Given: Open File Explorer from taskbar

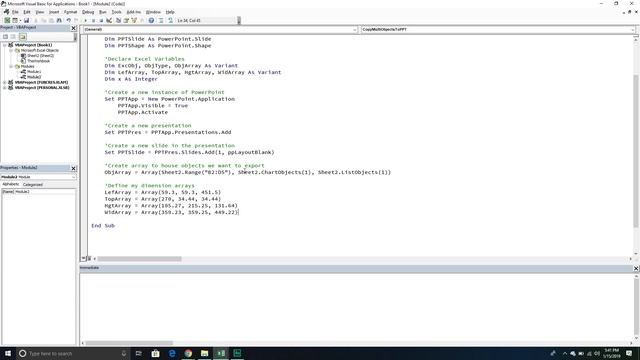Looking at the screenshot, I should coord(204,353).
